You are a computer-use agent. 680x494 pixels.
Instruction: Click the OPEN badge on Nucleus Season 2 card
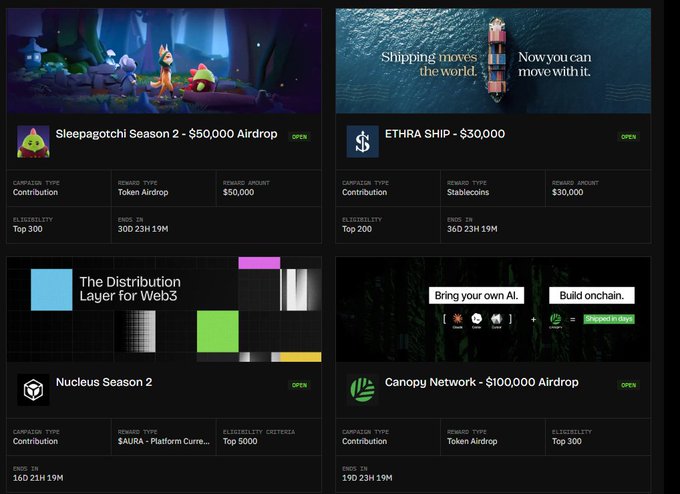[299, 385]
